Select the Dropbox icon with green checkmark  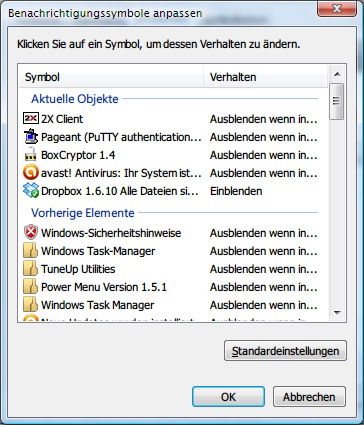31,191
